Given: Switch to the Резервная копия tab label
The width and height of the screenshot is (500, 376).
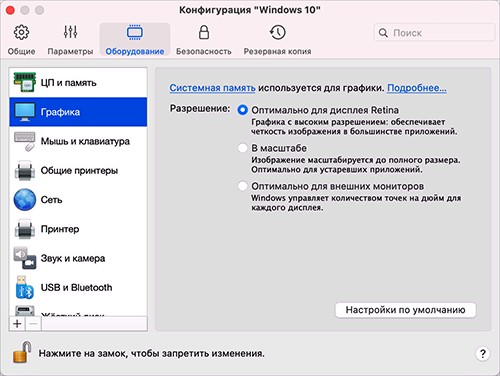Looking at the screenshot, I should [x=277, y=51].
